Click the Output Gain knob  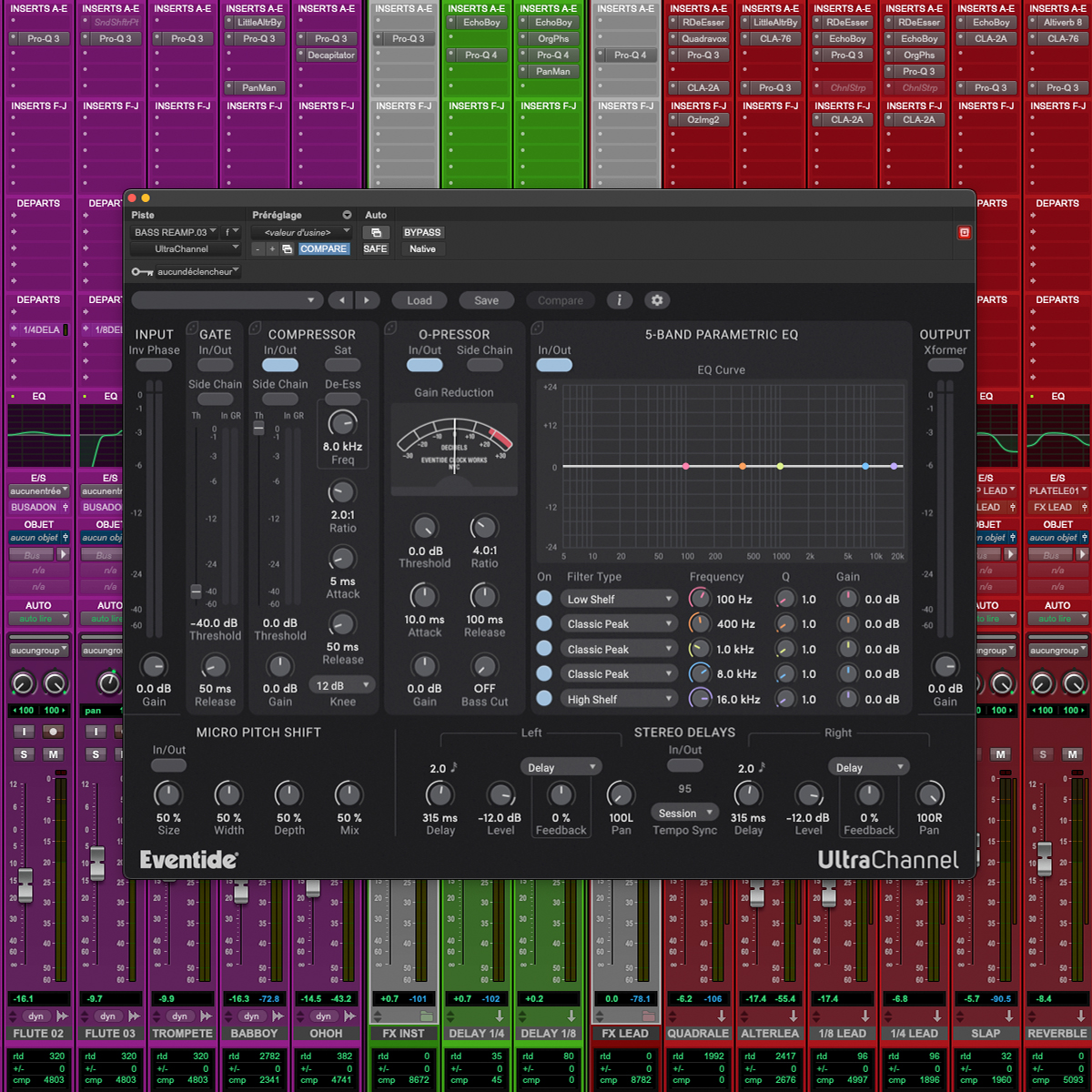coord(945,666)
